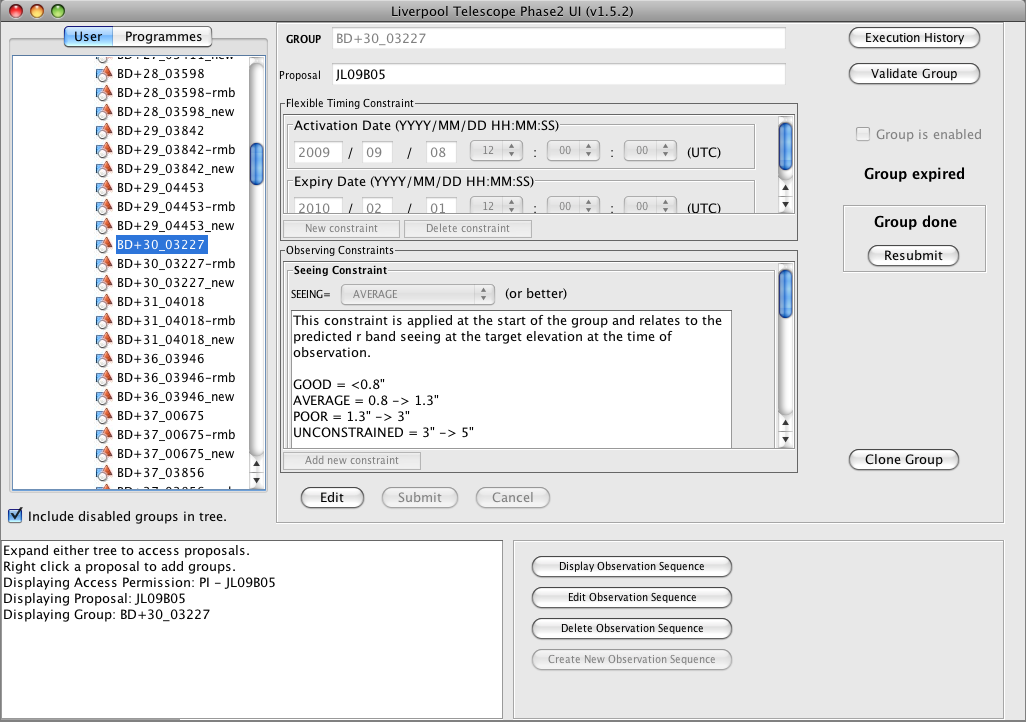The height and width of the screenshot is (722, 1026).
Task: Click the icon beside BD+29_03842-rmb
Action: click(x=103, y=149)
